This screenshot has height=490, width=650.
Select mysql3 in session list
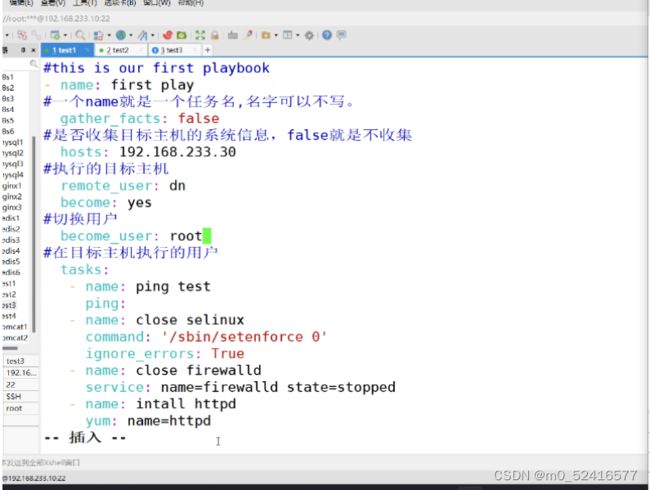point(12,164)
